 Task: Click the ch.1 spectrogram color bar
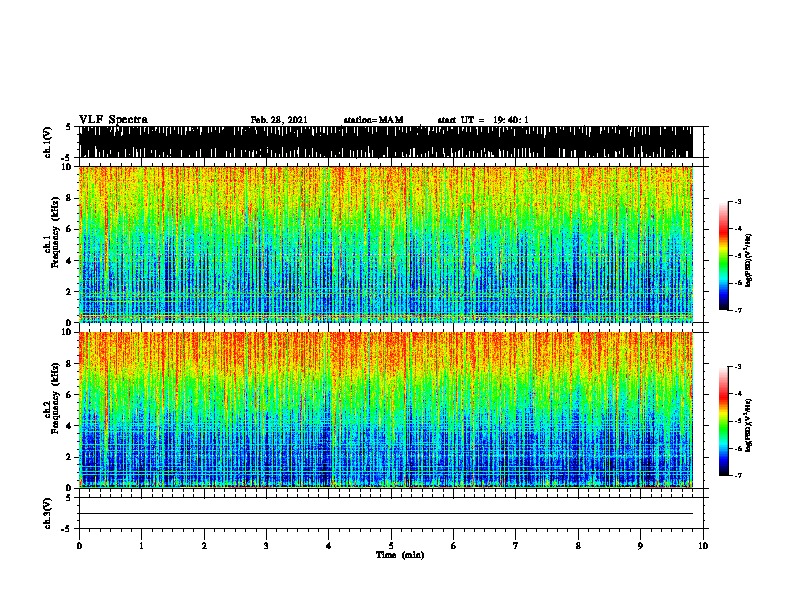tap(724, 256)
